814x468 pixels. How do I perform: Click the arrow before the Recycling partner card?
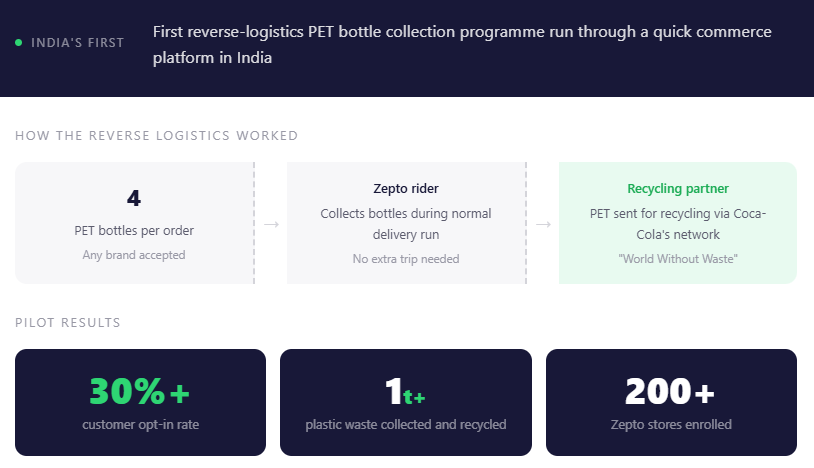point(543,224)
